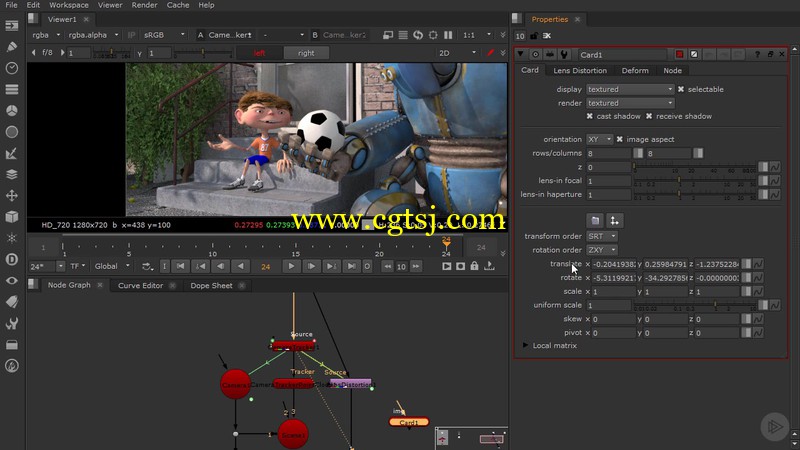
Task: Open the Workspace menu
Action: (69, 5)
